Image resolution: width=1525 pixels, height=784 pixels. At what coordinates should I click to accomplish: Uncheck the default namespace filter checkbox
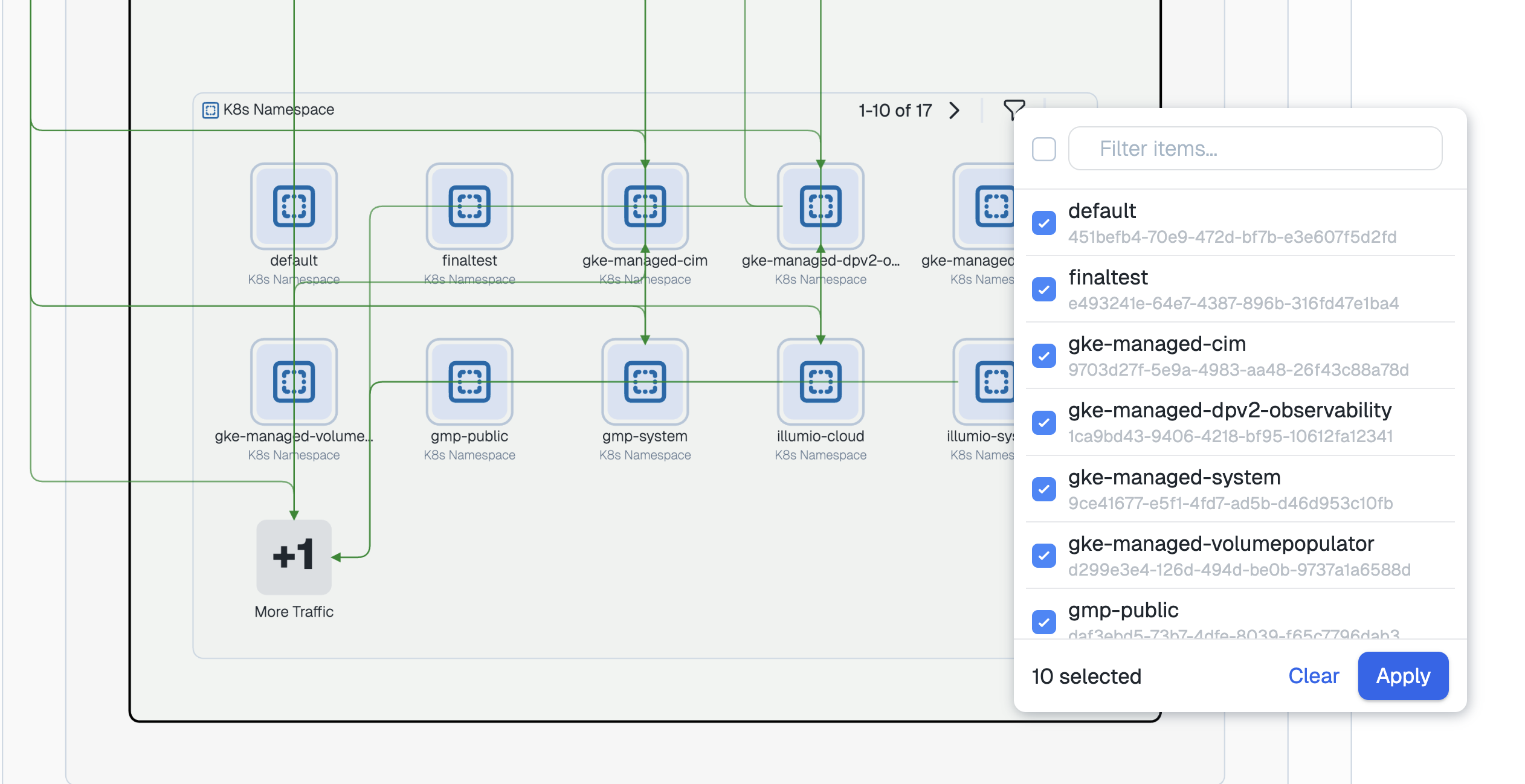[1044, 223]
